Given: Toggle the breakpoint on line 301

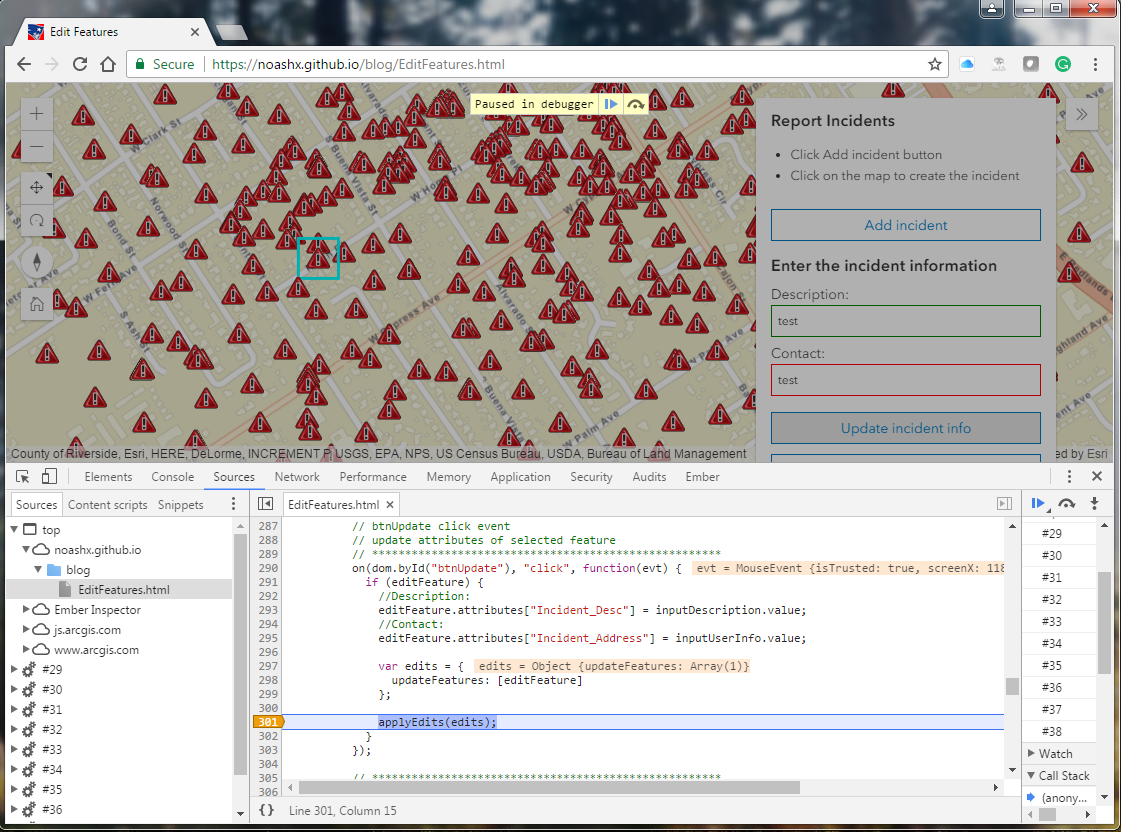Looking at the screenshot, I should (268, 722).
